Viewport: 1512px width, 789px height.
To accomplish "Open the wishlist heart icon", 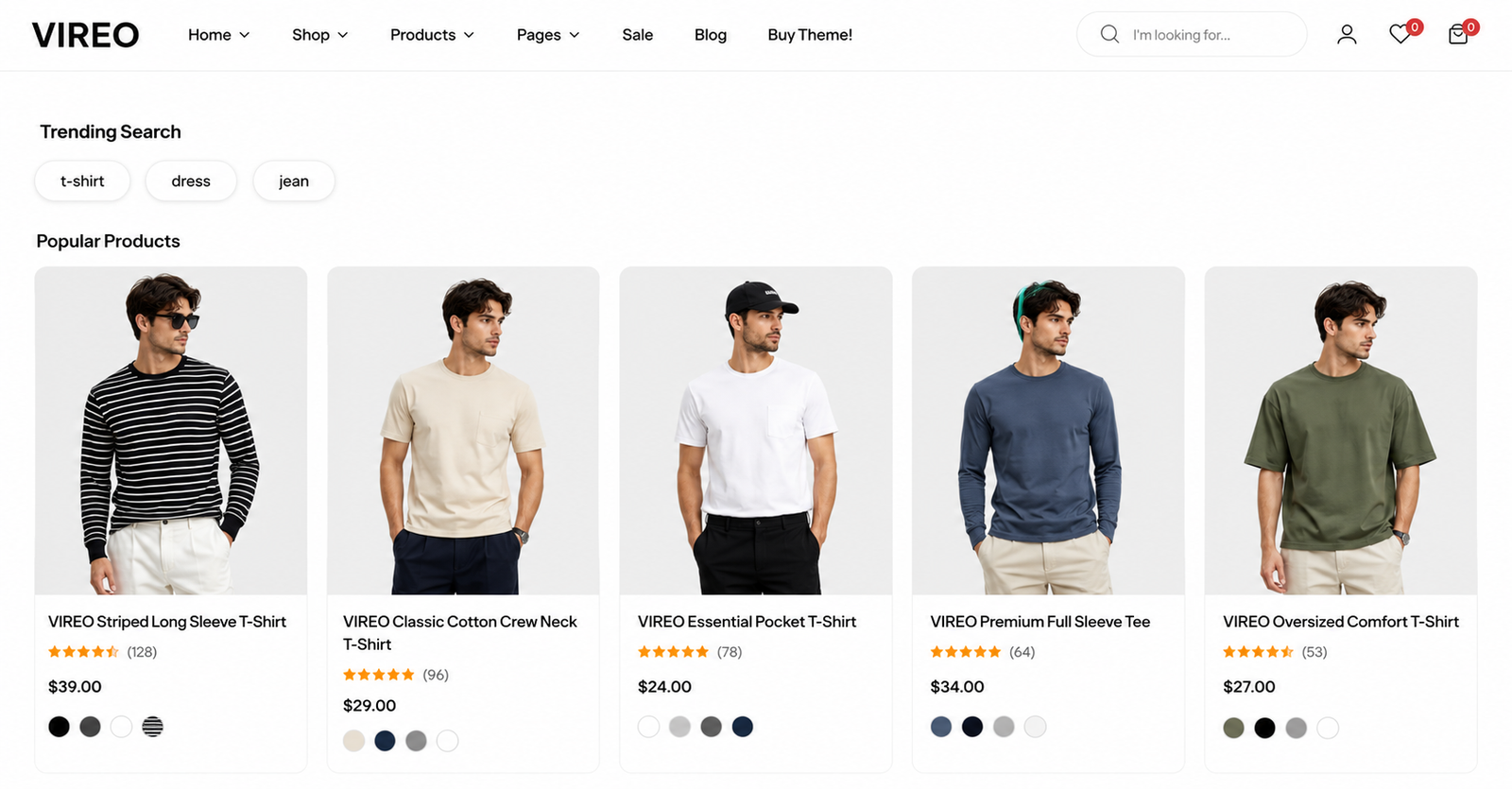I will [x=1400, y=35].
